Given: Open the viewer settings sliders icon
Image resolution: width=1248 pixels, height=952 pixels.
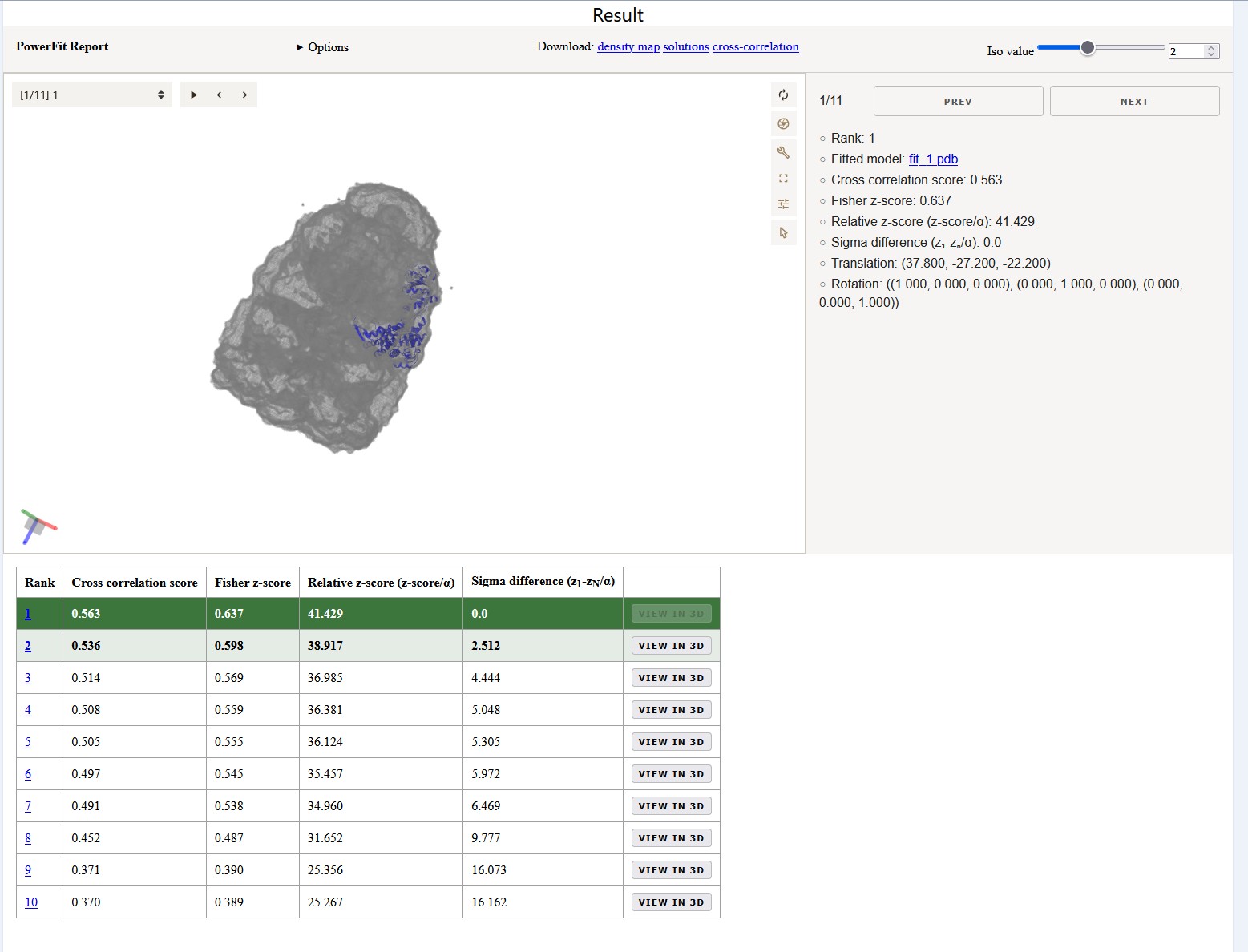Looking at the screenshot, I should [x=783, y=204].
